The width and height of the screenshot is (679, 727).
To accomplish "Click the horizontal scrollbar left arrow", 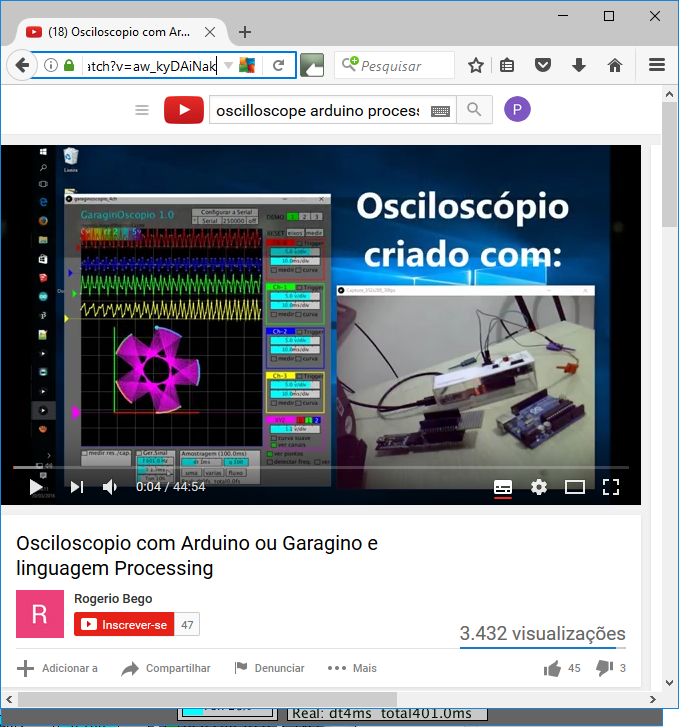I will (x=9, y=699).
